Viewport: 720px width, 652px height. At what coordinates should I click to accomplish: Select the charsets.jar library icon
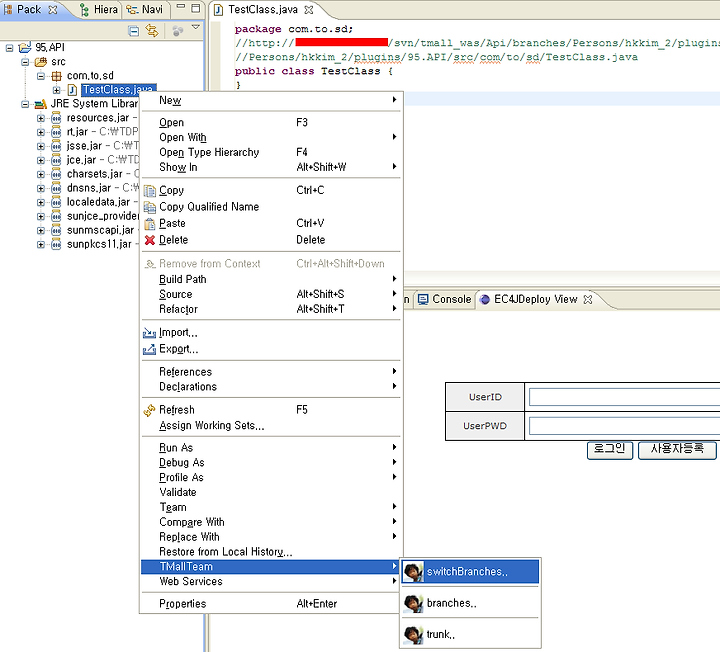(56, 174)
